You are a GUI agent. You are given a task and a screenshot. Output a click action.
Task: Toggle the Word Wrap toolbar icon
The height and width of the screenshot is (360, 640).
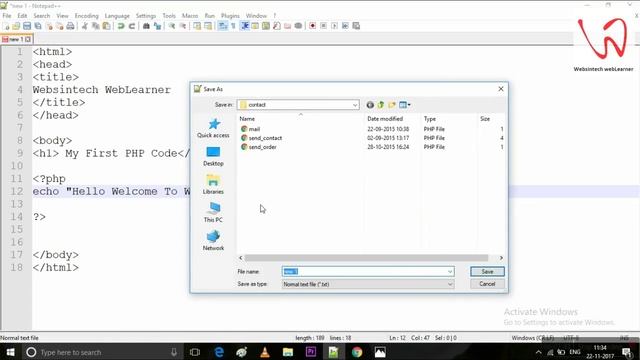click(x=223, y=26)
